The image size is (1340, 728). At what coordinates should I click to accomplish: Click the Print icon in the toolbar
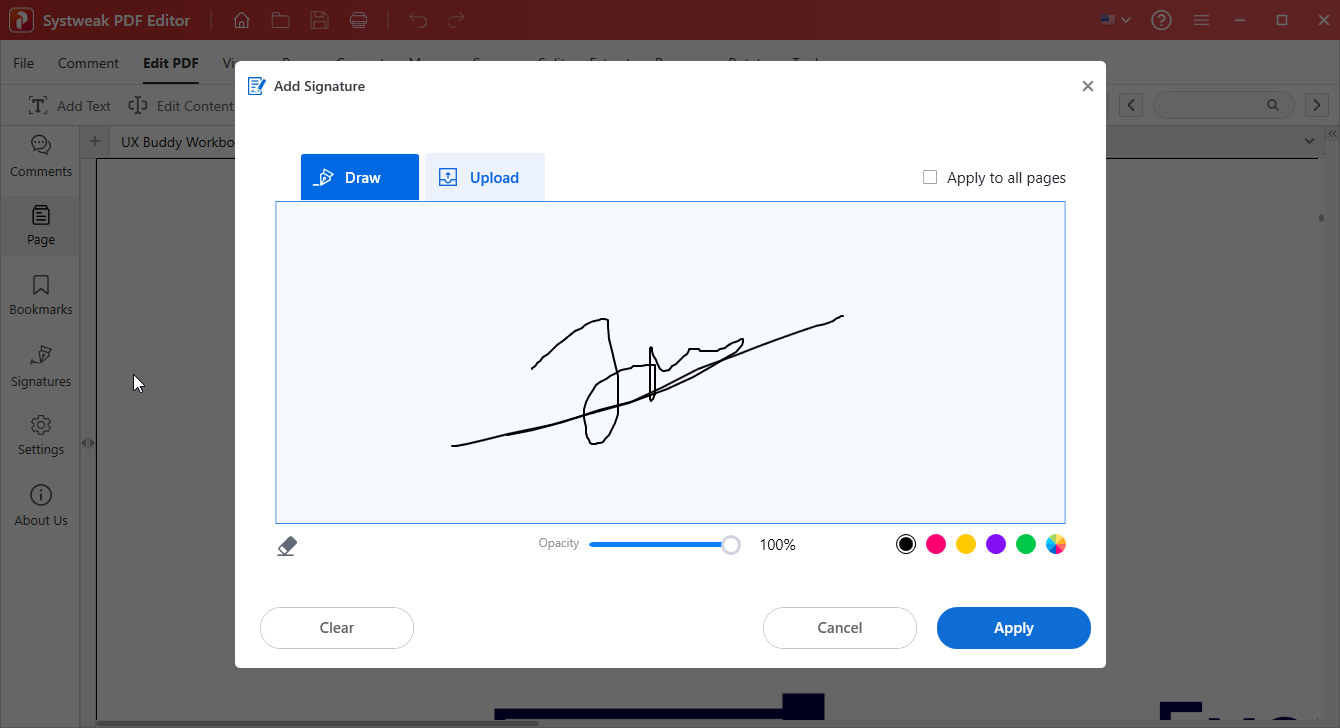[358, 20]
